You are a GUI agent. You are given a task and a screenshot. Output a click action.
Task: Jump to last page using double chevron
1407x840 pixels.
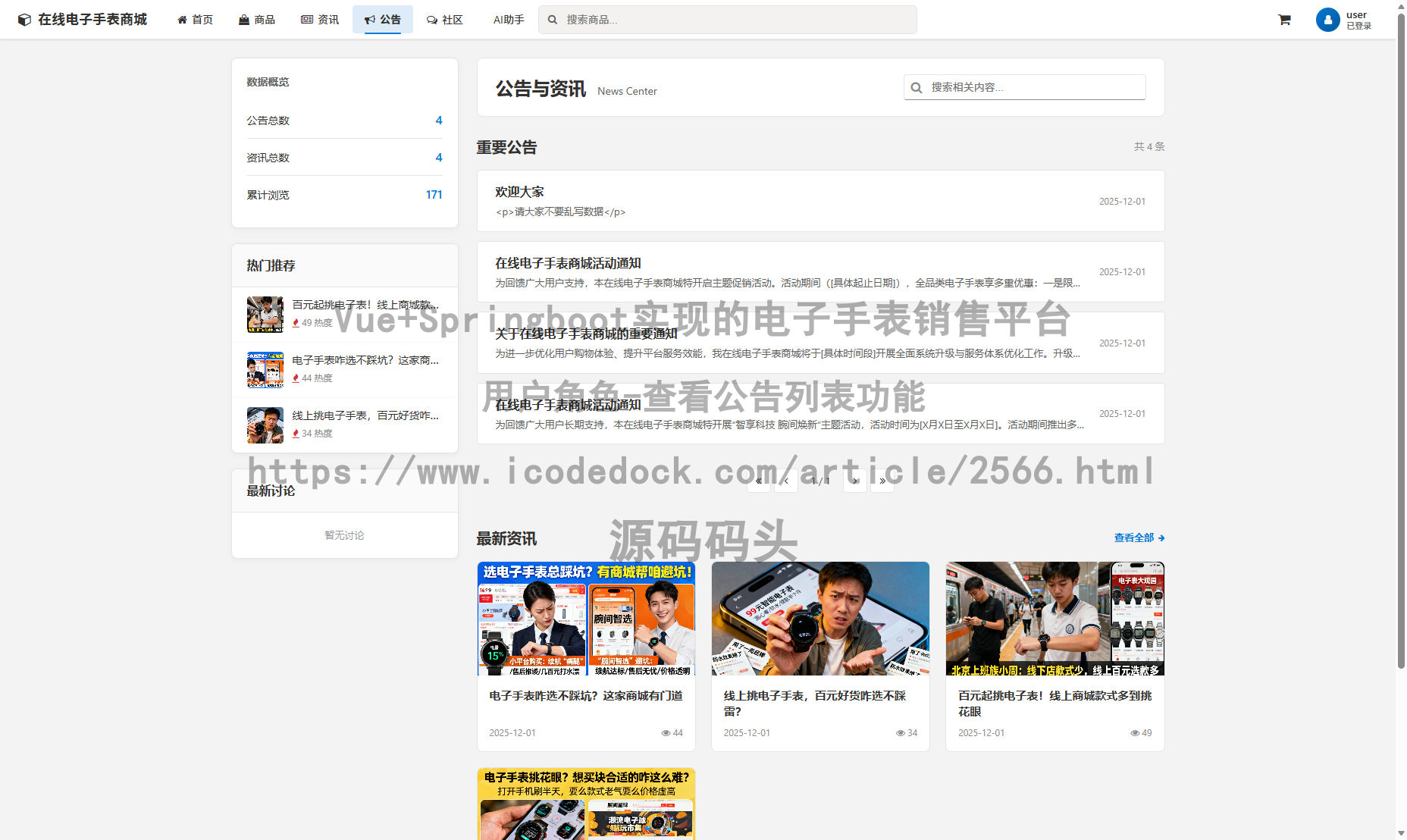pyautogui.click(x=882, y=480)
